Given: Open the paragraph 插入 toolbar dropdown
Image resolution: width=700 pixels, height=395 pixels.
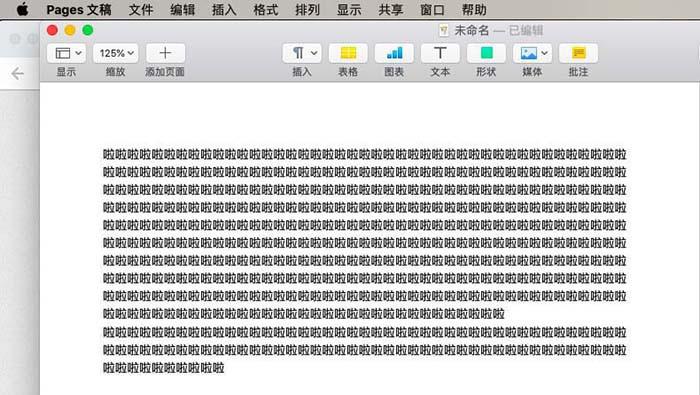Looking at the screenshot, I should click(x=302, y=53).
